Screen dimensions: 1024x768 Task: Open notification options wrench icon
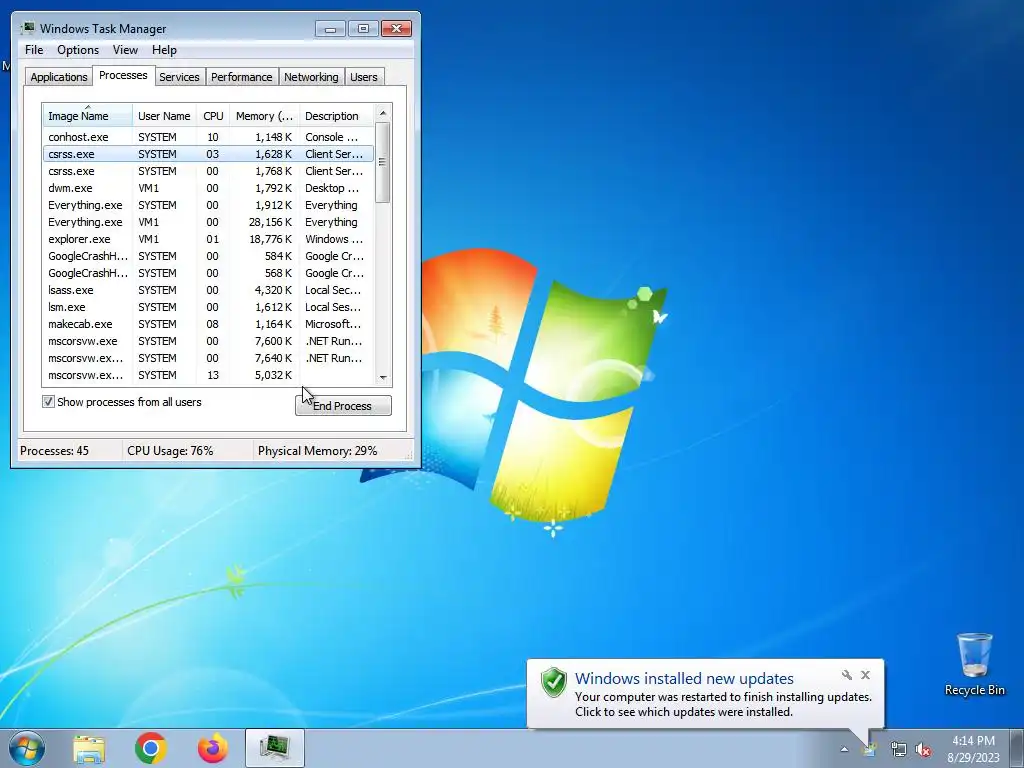tap(846, 675)
